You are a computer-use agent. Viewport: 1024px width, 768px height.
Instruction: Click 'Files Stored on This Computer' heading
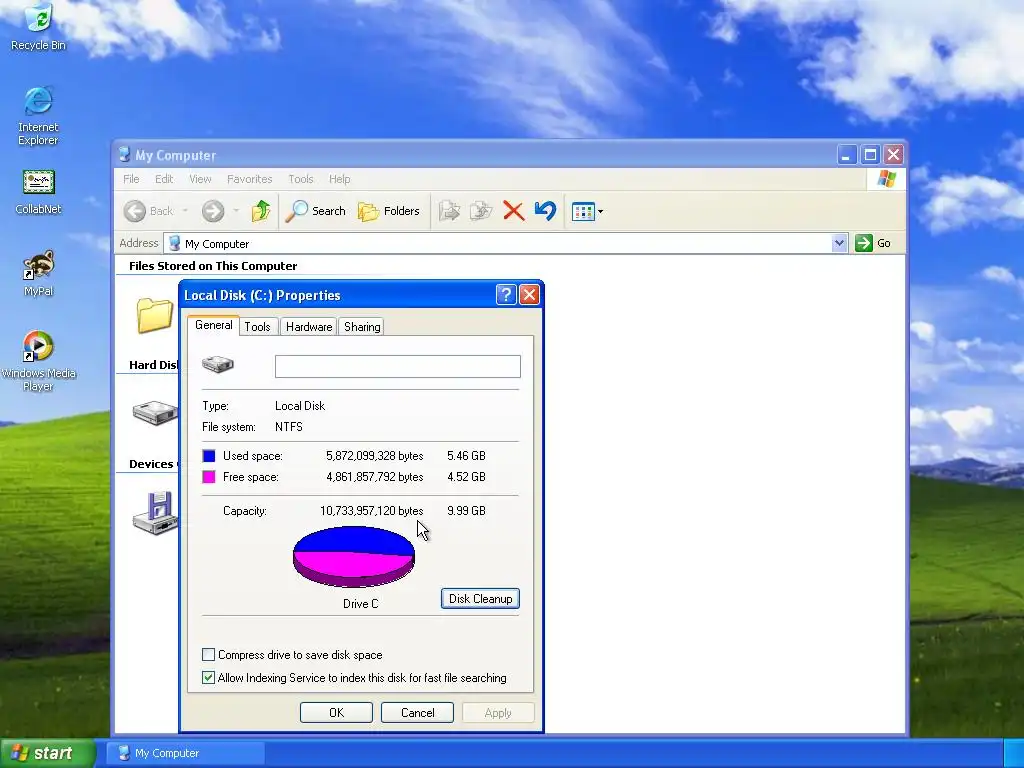(213, 266)
